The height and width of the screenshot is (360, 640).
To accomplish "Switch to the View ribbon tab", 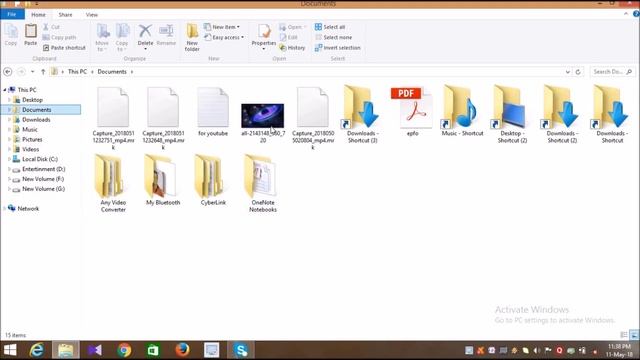I will [92, 14].
